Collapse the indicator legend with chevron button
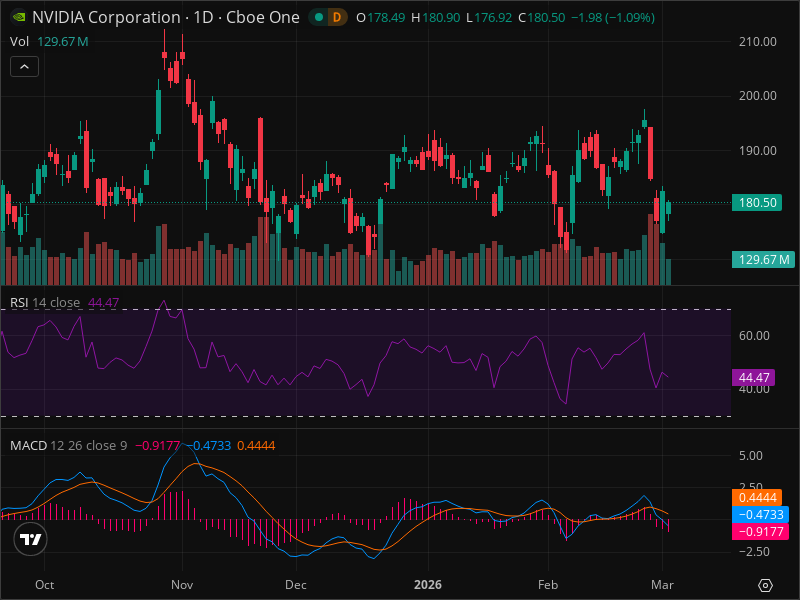This screenshot has width=800, height=600. [24, 67]
